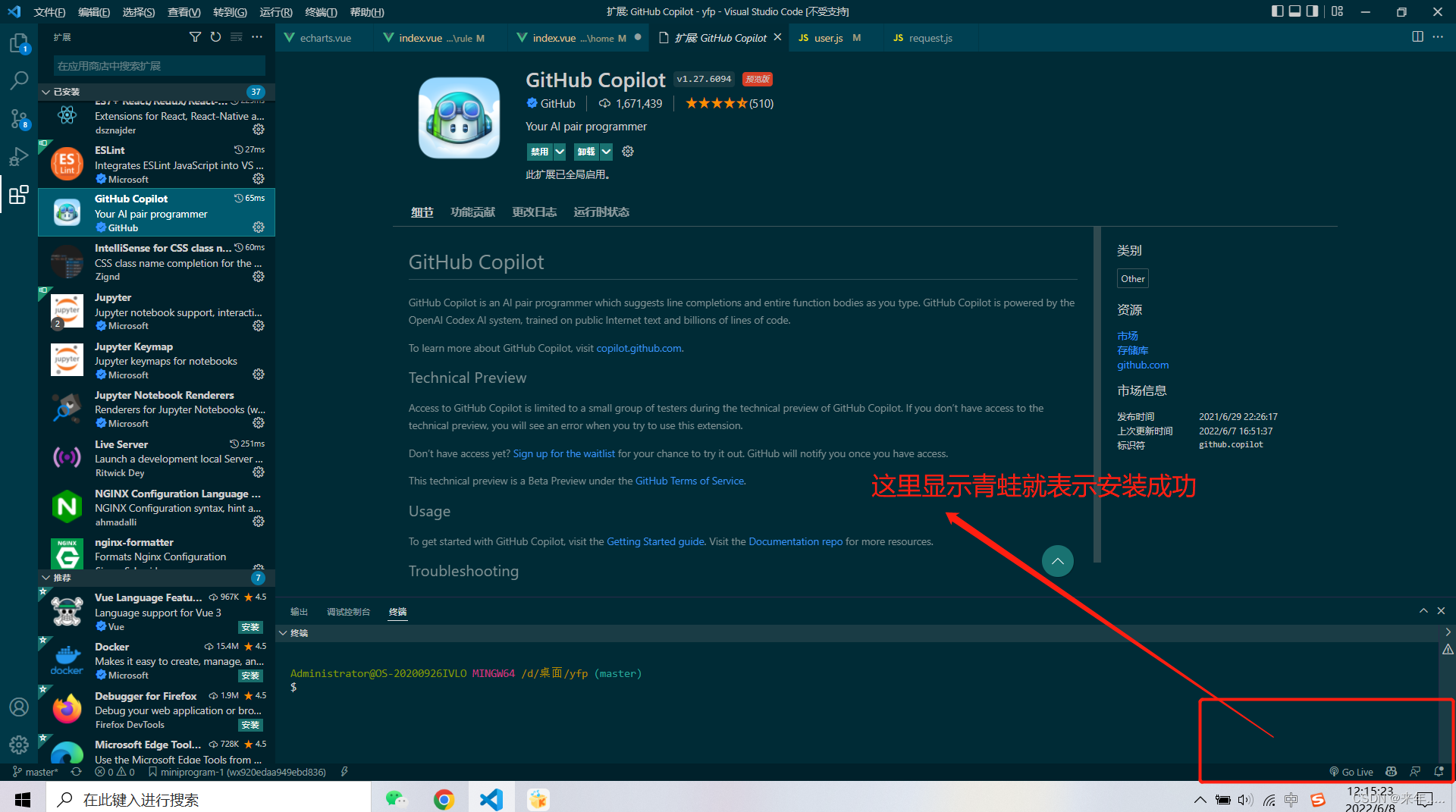Open Jupyter Keymap extension manage gear
Viewport: 1456px width, 812px height.
(259, 375)
